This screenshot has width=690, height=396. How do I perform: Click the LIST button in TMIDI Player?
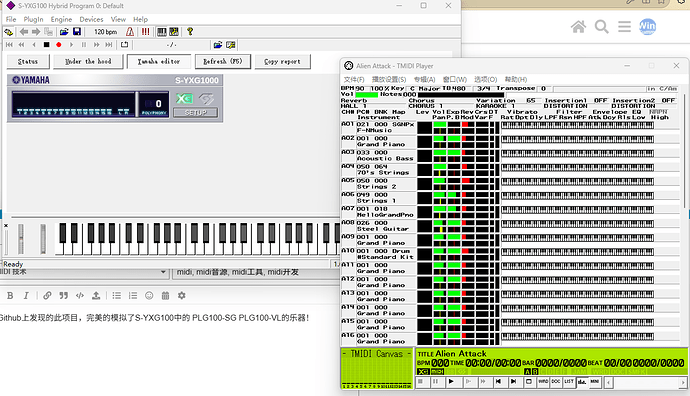click(x=569, y=381)
